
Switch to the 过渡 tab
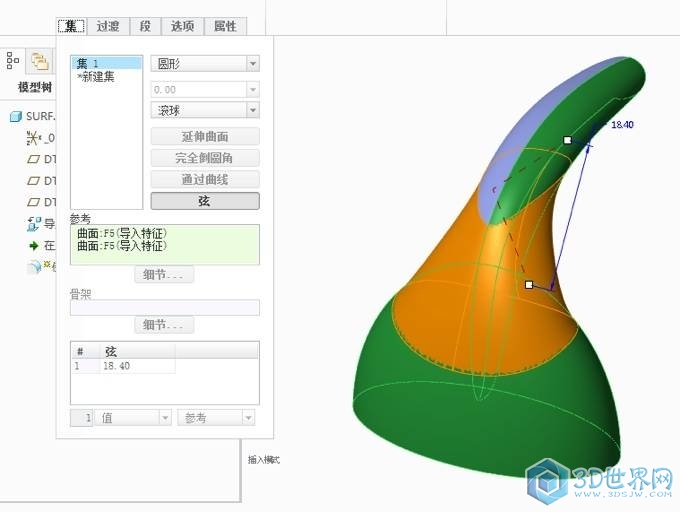108,26
